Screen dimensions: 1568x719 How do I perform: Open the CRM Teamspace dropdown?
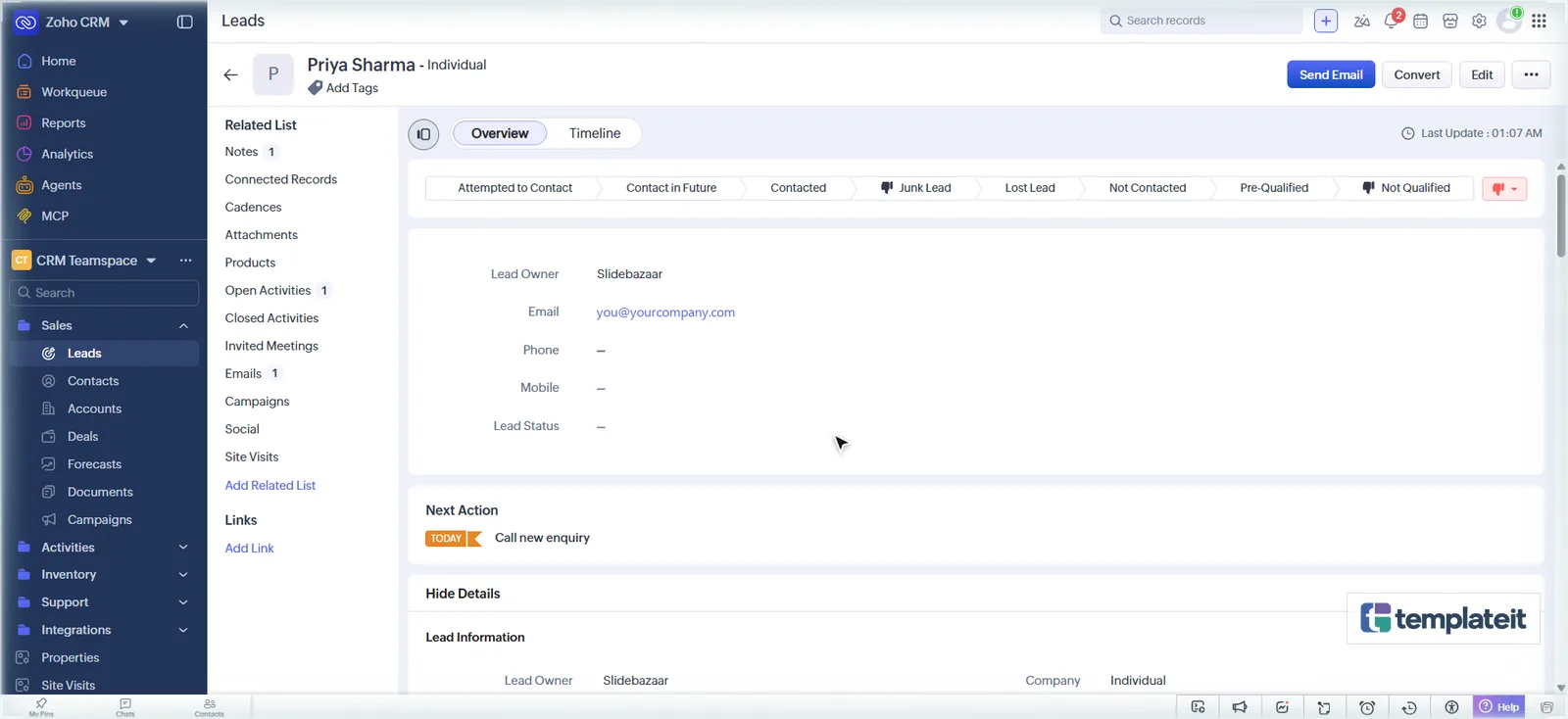point(151,261)
